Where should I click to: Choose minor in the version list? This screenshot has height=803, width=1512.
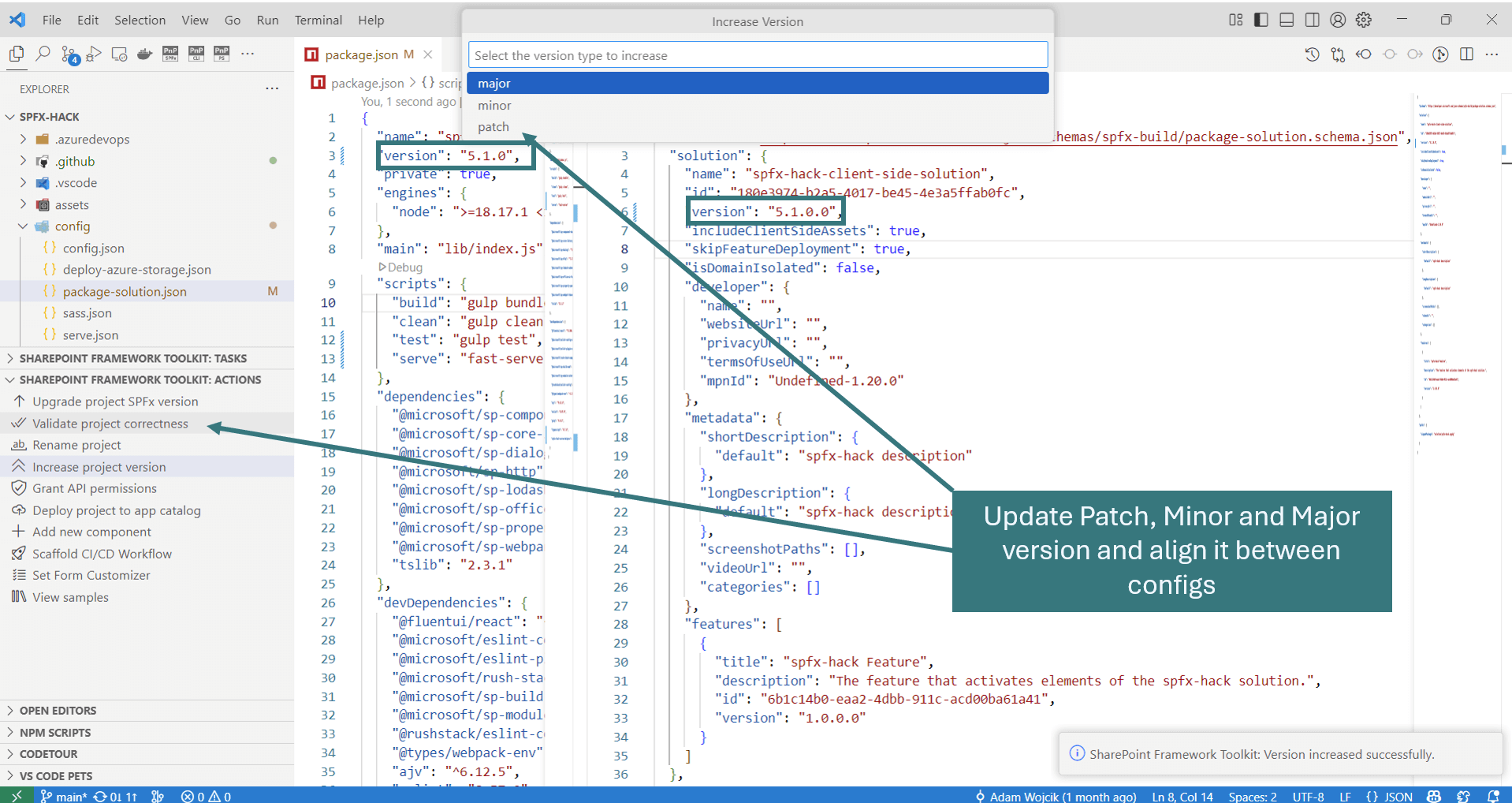(x=758, y=105)
